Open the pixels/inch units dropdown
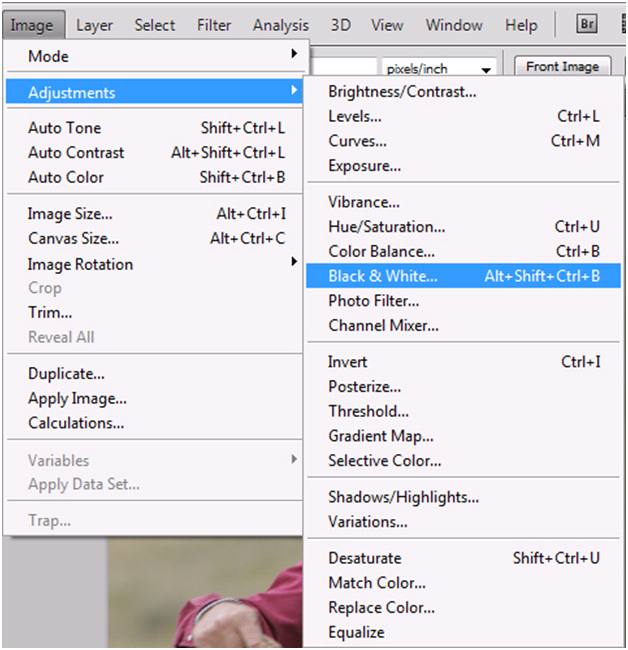 (439, 68)
